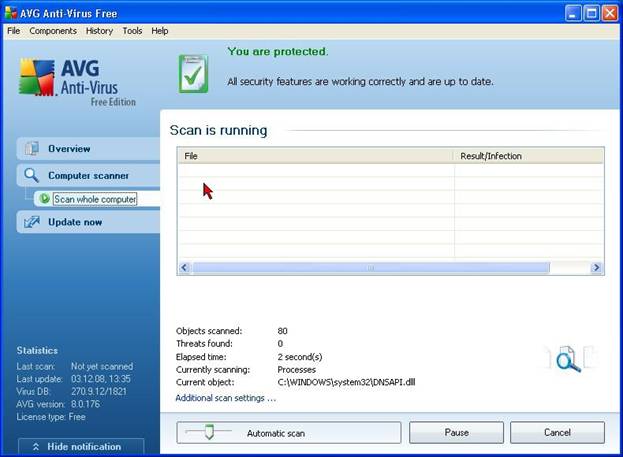Click the horizontal scrollbar thumb
Screen dimensions: 623x457
(371, 268)
